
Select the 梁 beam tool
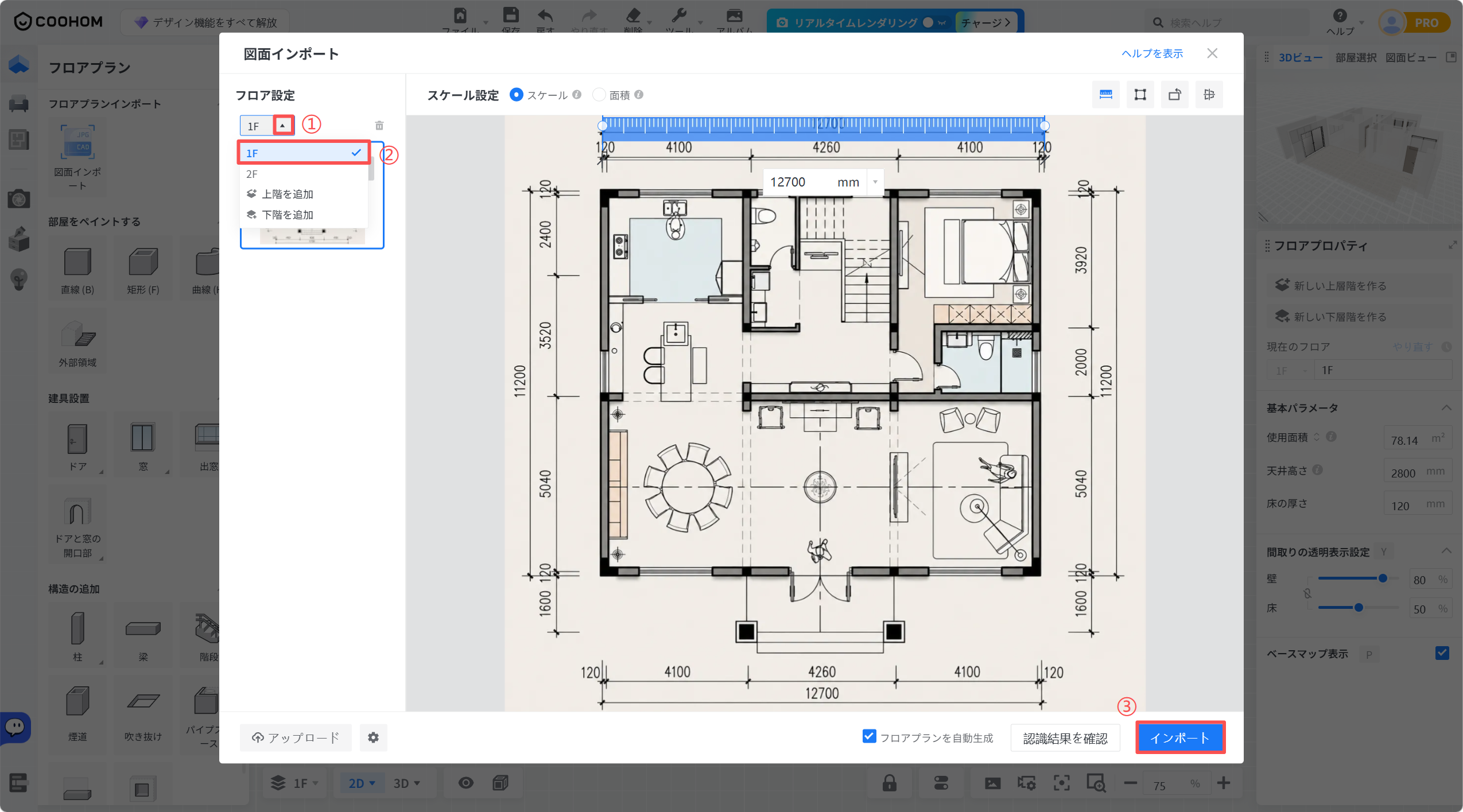[143, 635]
